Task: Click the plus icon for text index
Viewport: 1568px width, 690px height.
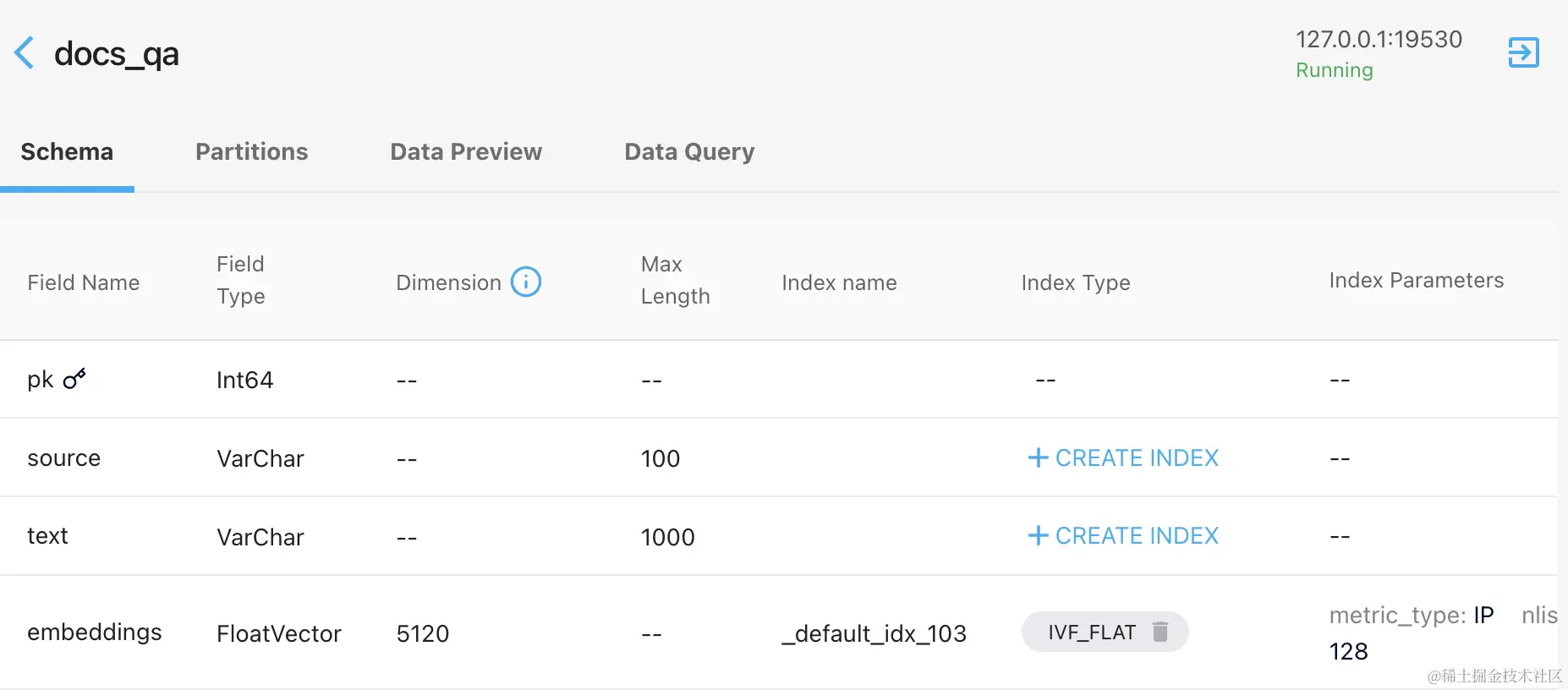Action: click(1038, 535)
